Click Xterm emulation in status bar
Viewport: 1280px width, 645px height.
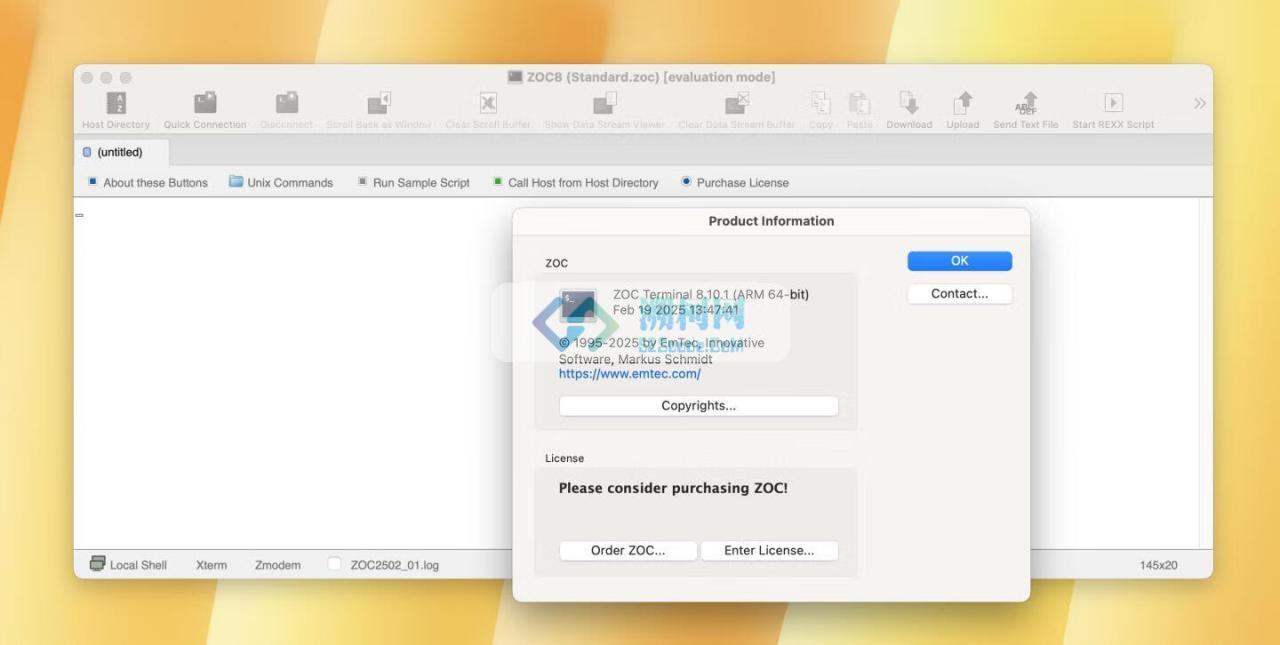(x=211, y=565)
